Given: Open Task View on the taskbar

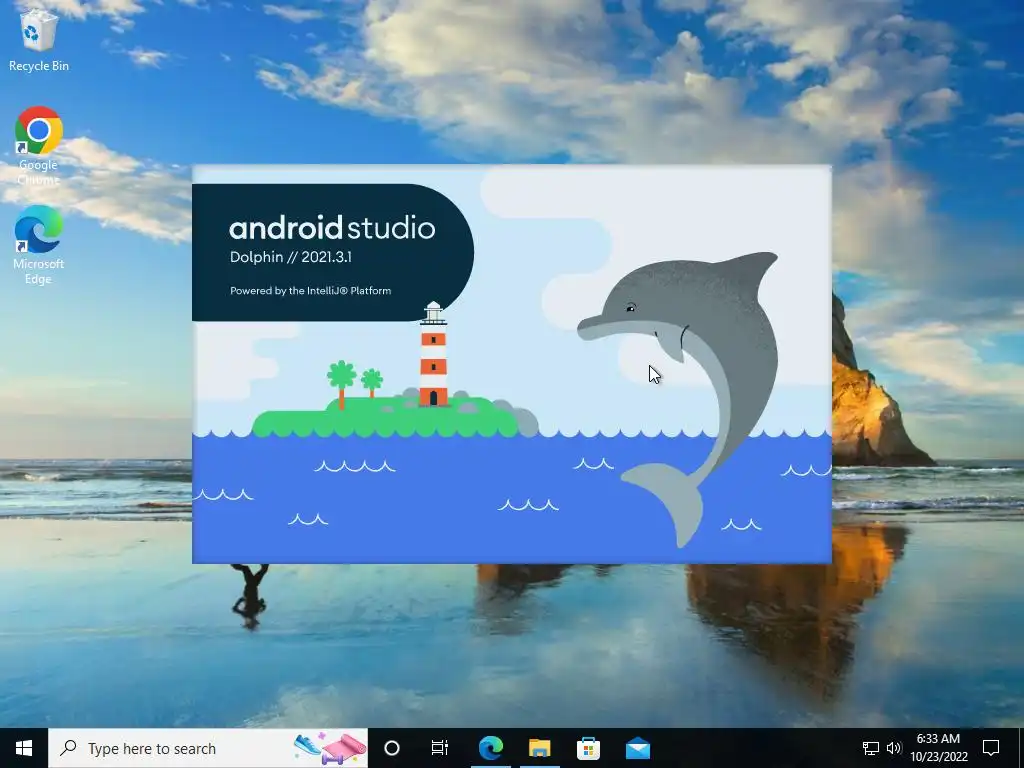Looking at the screenshot, I should [440, 748].
